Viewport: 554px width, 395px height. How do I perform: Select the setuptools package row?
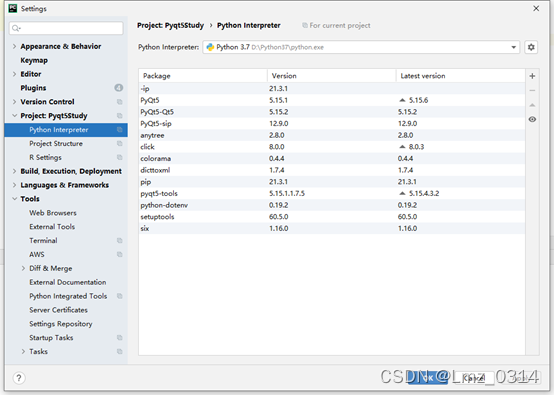tap(332, 217)
